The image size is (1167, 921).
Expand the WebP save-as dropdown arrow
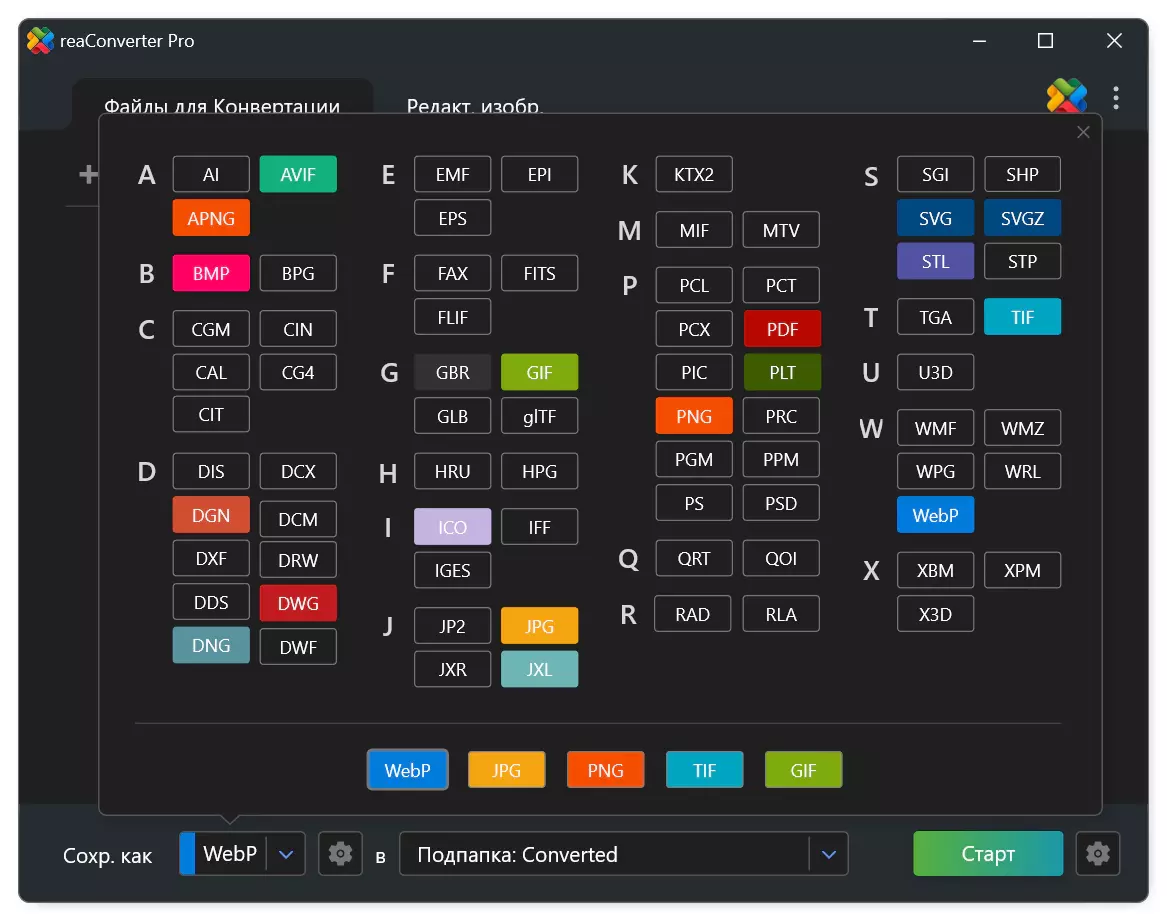[286, 854]
